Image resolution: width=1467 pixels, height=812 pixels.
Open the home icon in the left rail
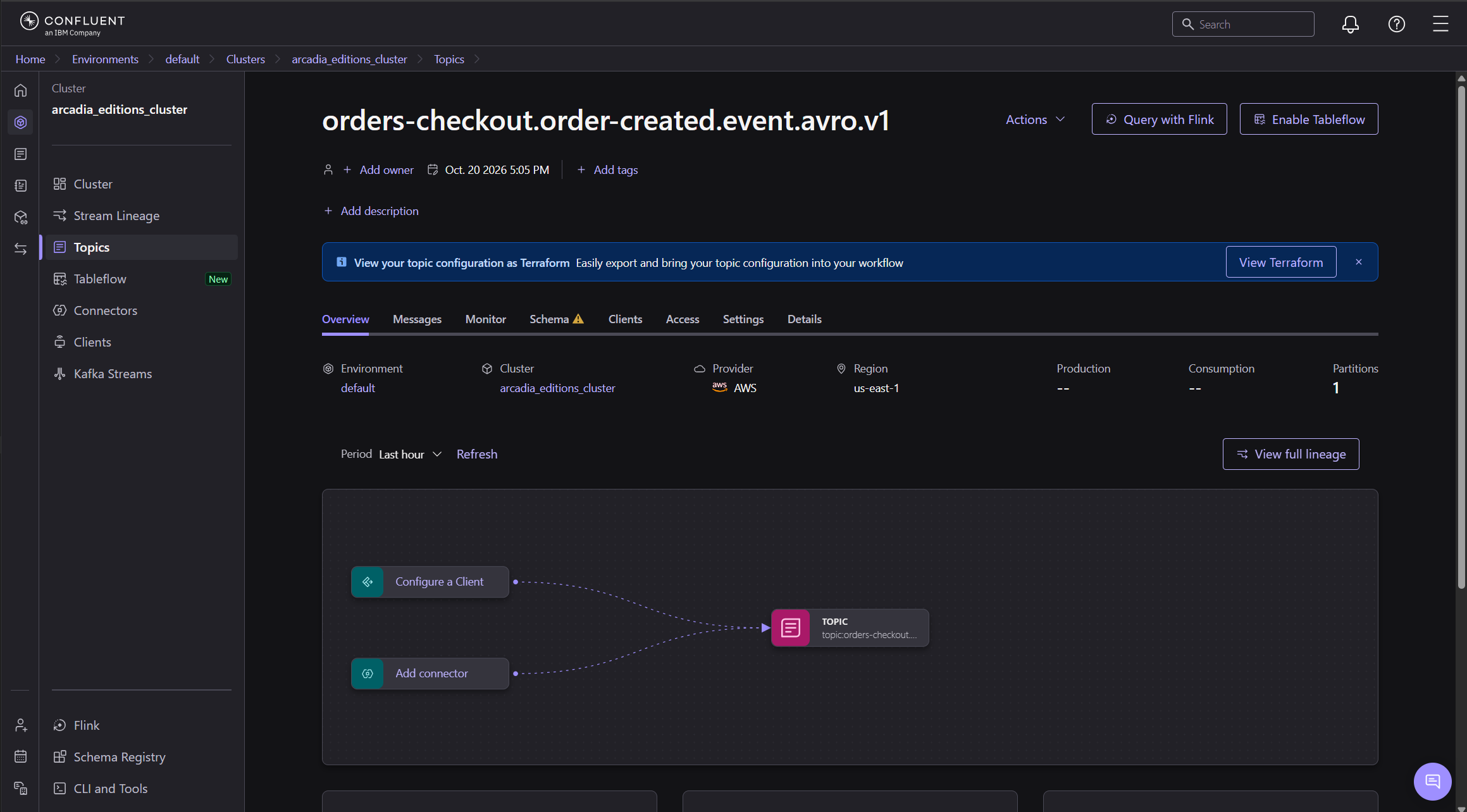20,90
